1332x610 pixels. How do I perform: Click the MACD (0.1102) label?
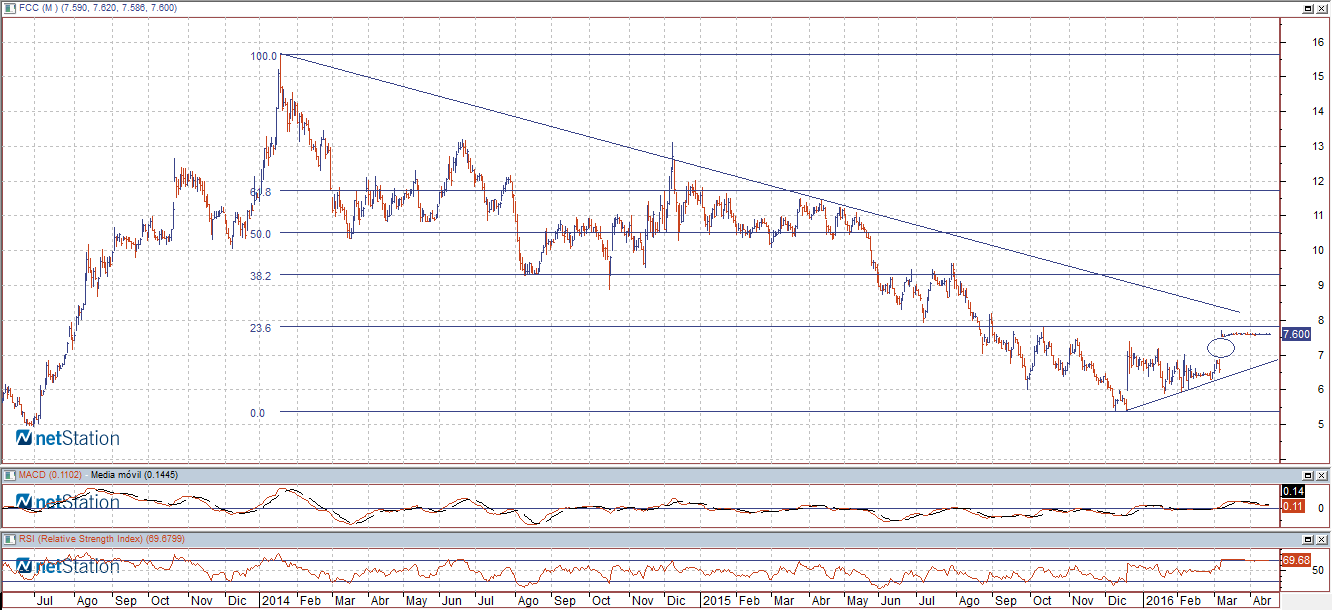click(x=50, y=474)
